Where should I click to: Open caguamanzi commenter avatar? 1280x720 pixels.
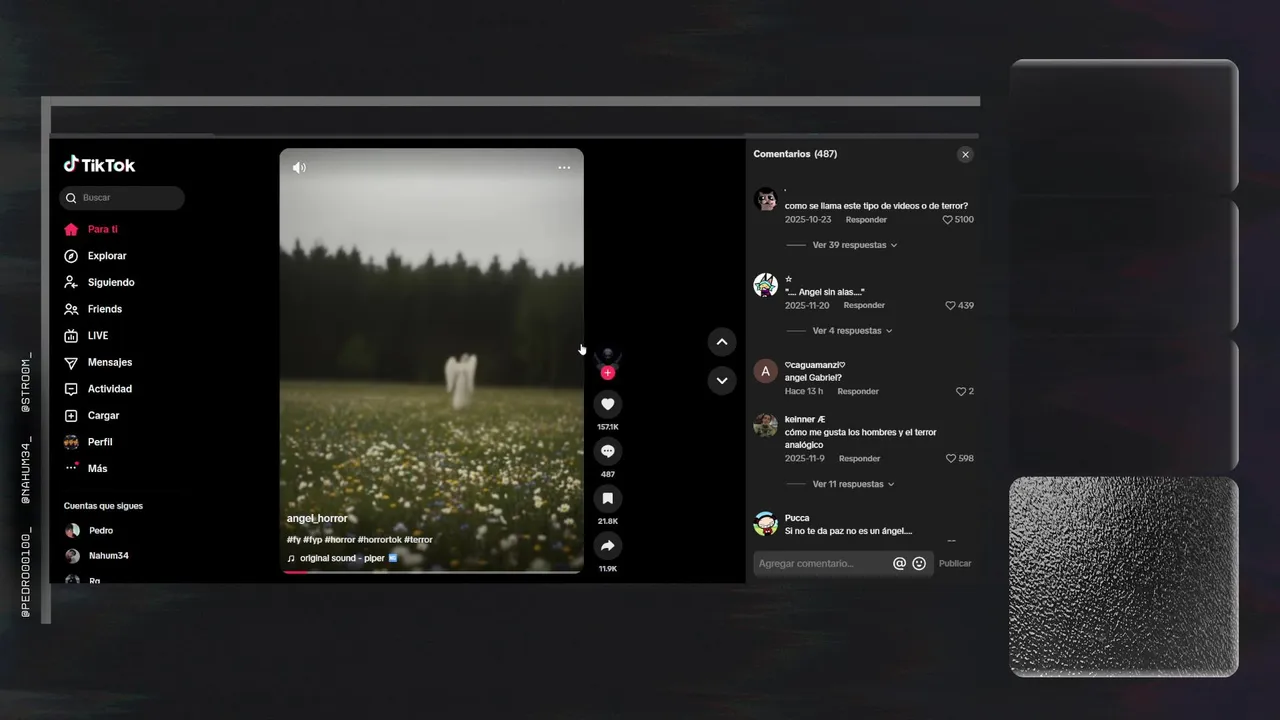766,371
